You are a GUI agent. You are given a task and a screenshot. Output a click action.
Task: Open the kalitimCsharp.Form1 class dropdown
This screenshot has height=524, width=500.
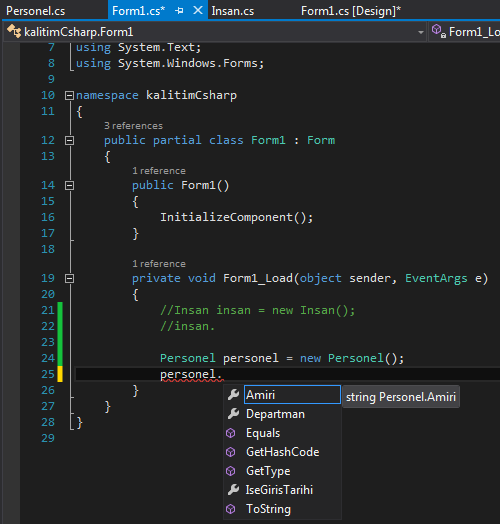[215, 32]
